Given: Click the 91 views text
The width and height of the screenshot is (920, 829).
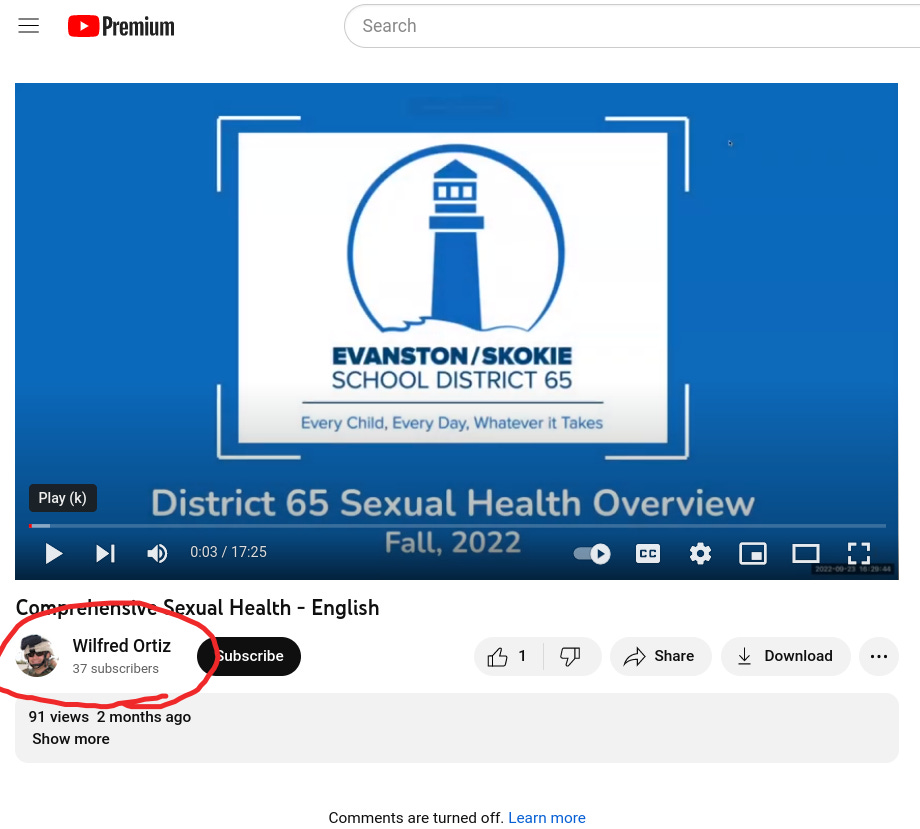Looking at the screenshot, I should click(x=59, y=717).
